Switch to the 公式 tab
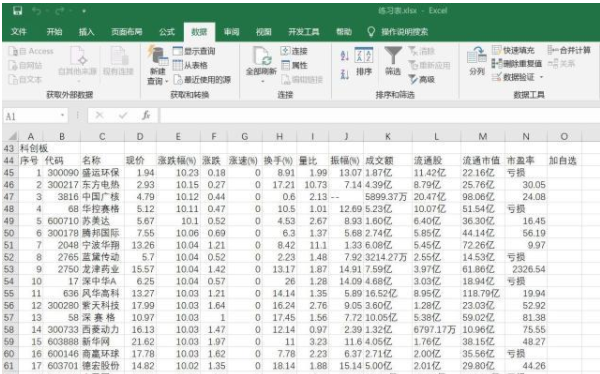The height and width of the screenshot is (374, 600). coord(167,32)
